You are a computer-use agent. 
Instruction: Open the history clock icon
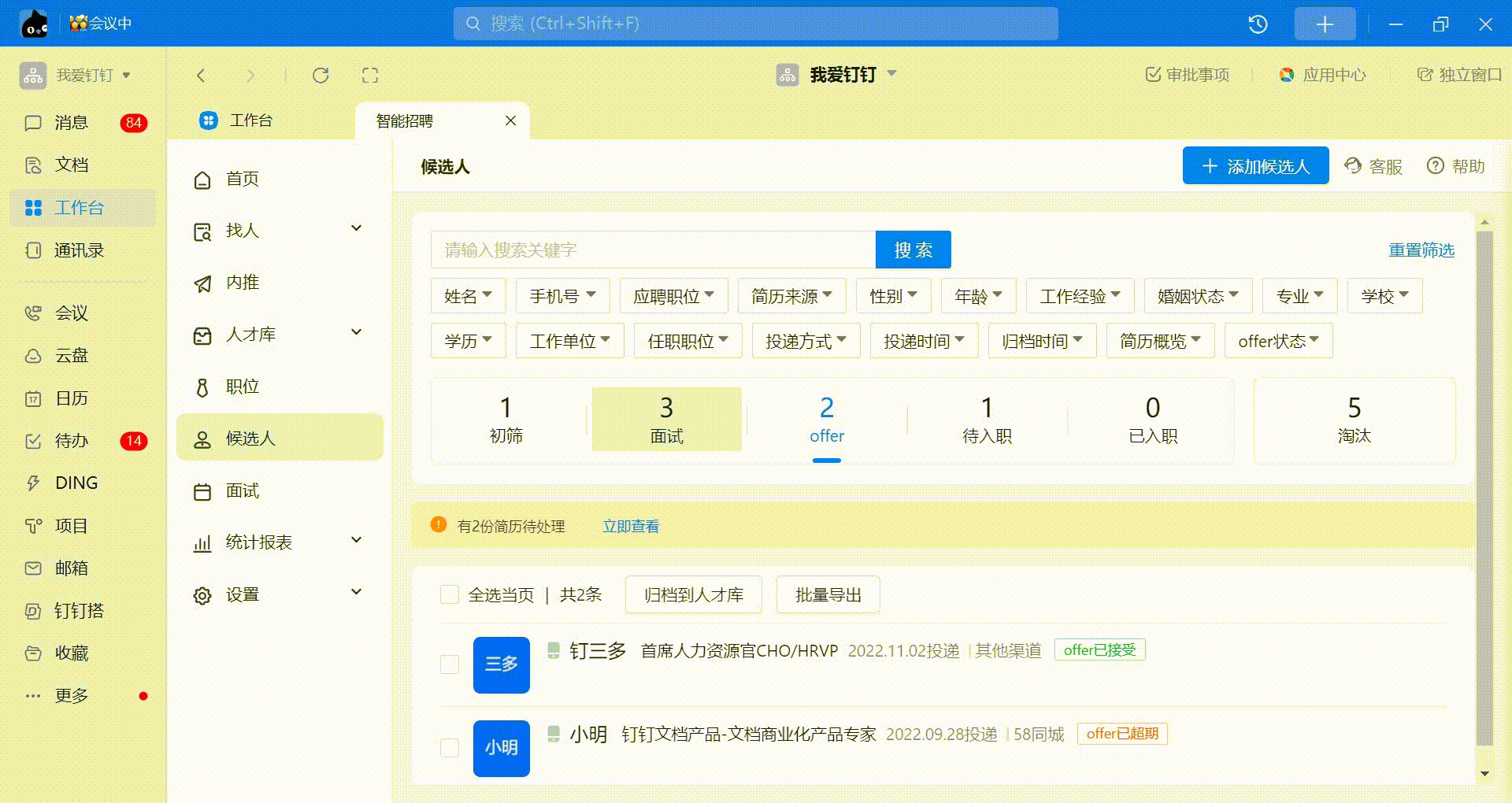tap(1258, 24)
